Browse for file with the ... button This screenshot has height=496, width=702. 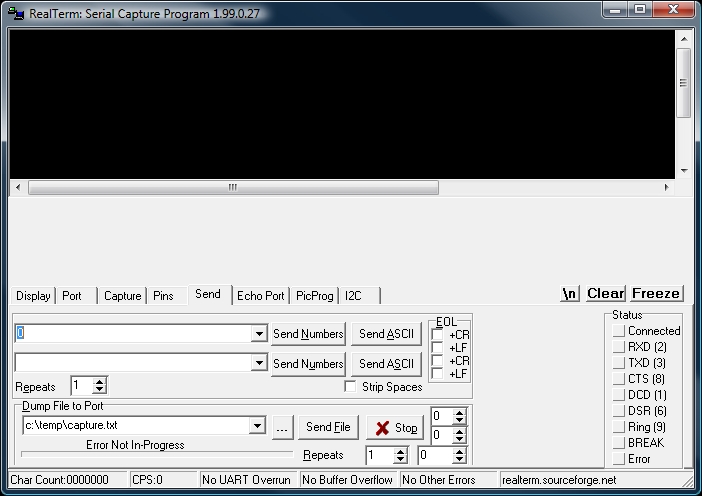[x=282, y=428]
